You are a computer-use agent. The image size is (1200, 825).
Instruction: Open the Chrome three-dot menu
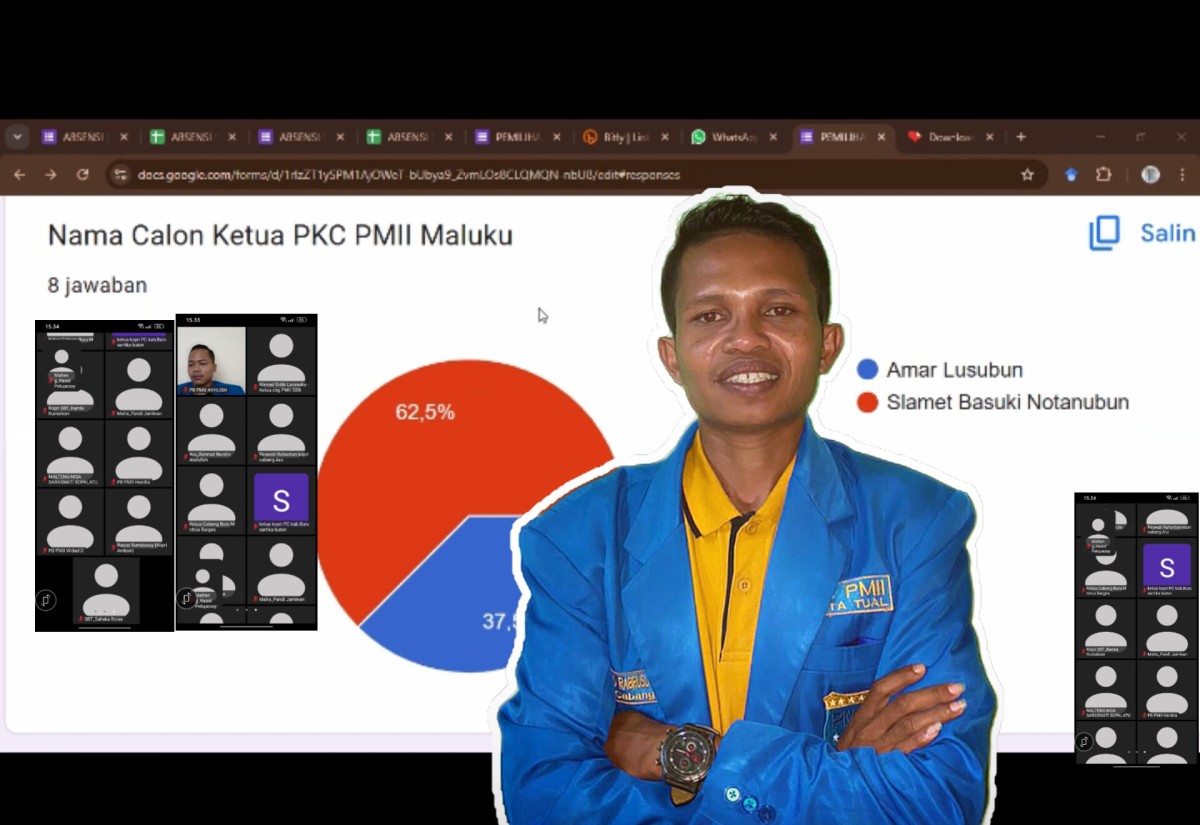tap(1183, 175)
